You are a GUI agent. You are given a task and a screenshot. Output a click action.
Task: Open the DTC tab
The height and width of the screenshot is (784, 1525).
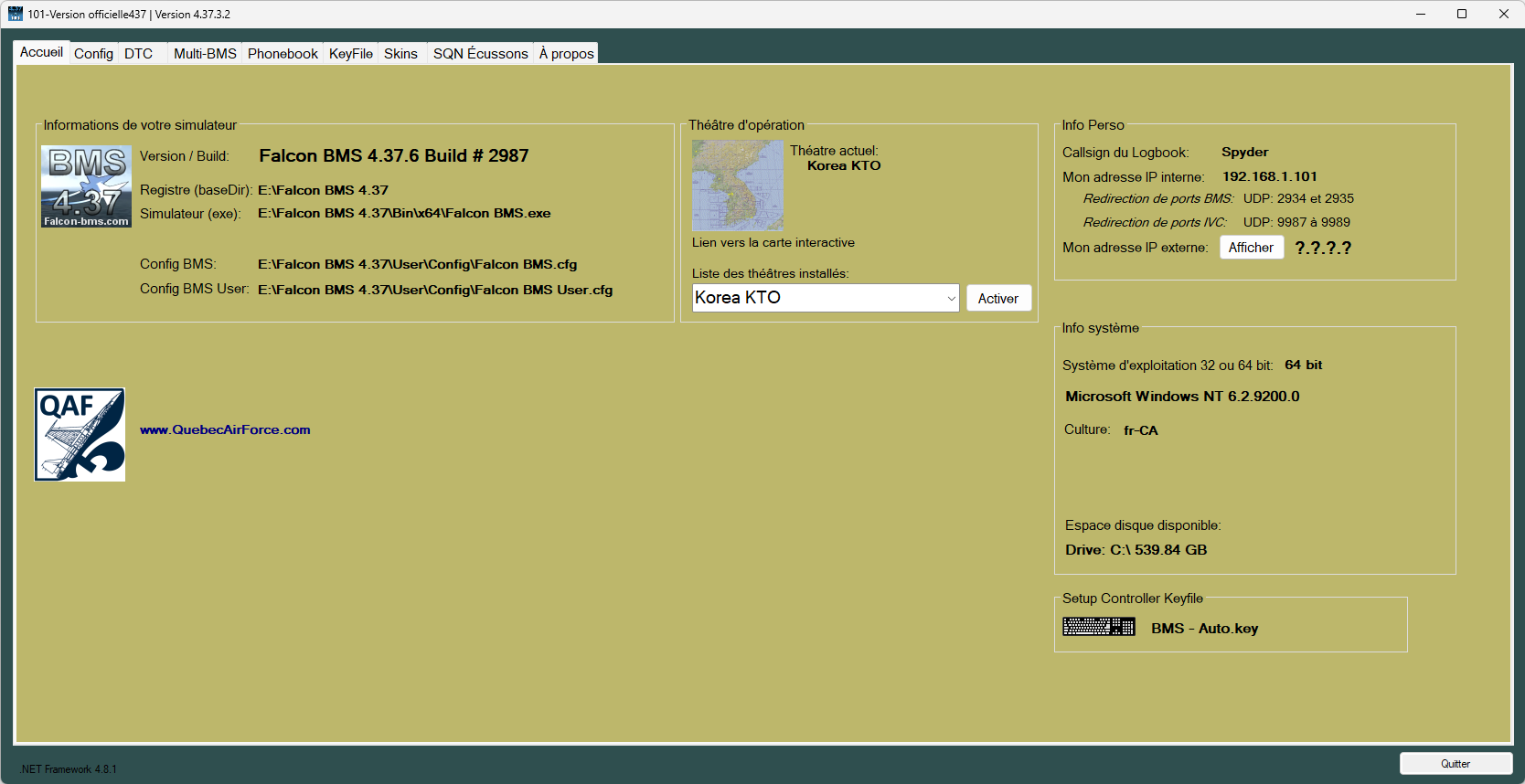tap(139, 54)
